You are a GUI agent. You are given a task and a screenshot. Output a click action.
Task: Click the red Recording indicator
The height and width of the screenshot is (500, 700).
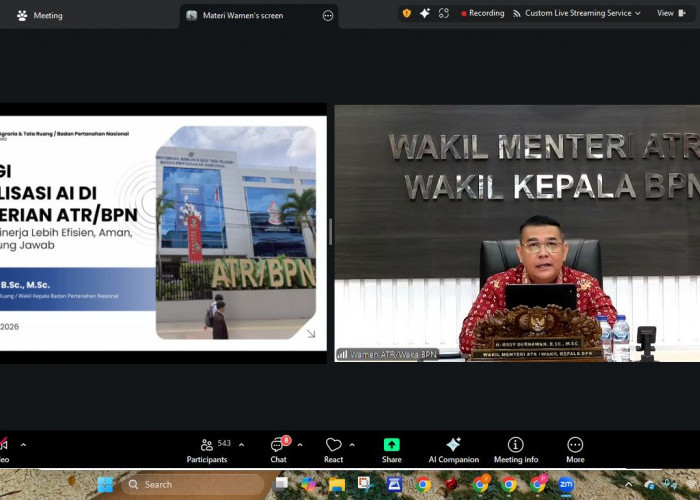pos(483,13)
